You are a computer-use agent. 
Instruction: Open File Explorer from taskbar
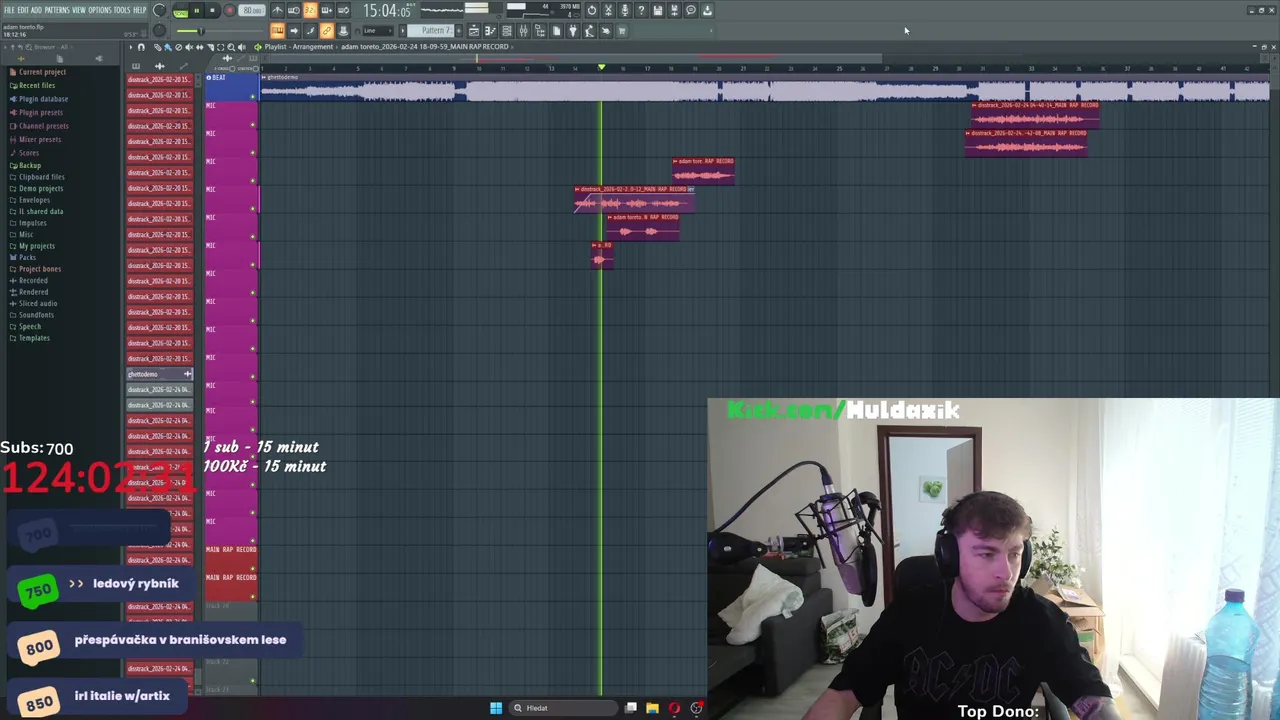(652, 708)
